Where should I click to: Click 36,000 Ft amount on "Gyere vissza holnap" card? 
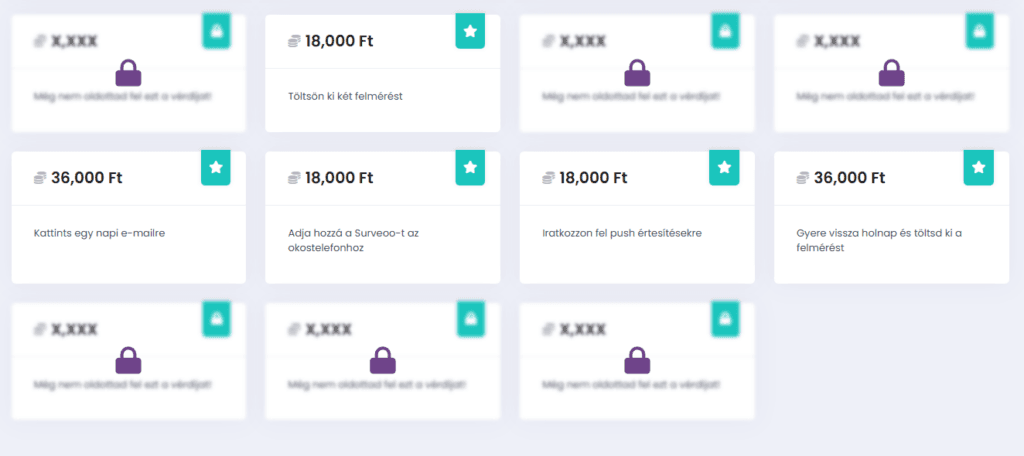tap(850, 178)
